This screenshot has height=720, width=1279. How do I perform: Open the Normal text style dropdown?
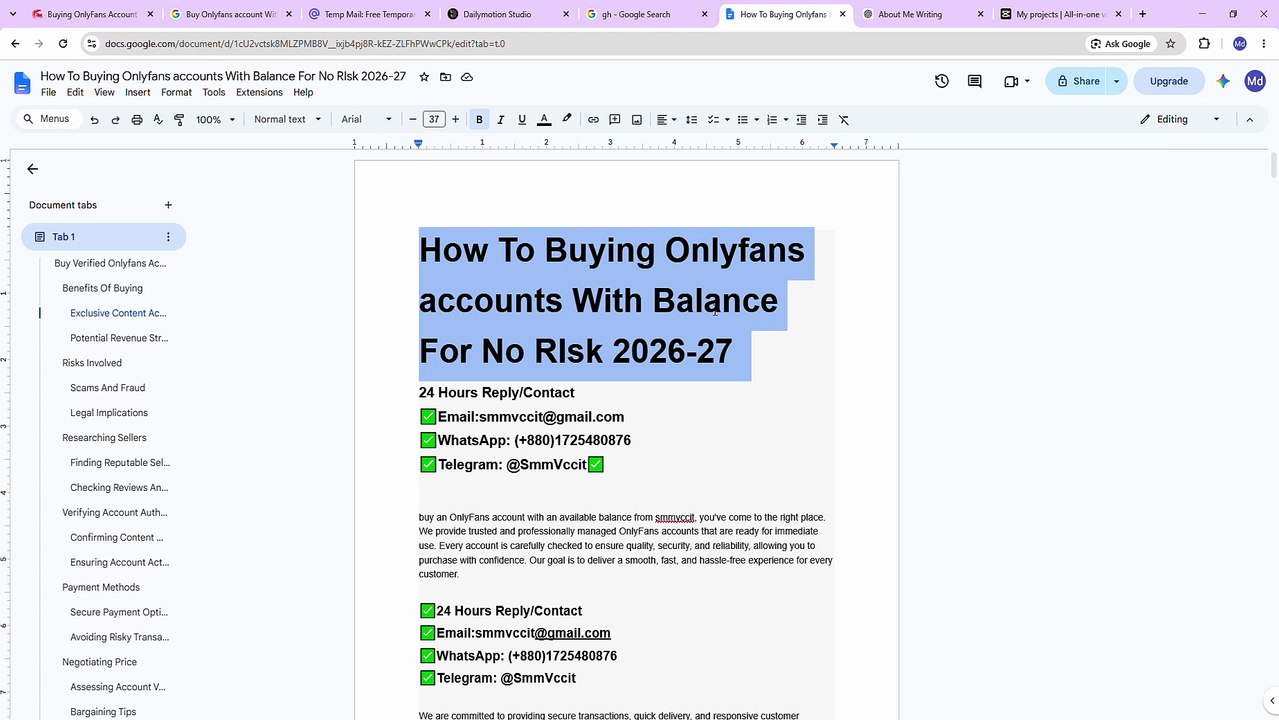tap(287, 119)
